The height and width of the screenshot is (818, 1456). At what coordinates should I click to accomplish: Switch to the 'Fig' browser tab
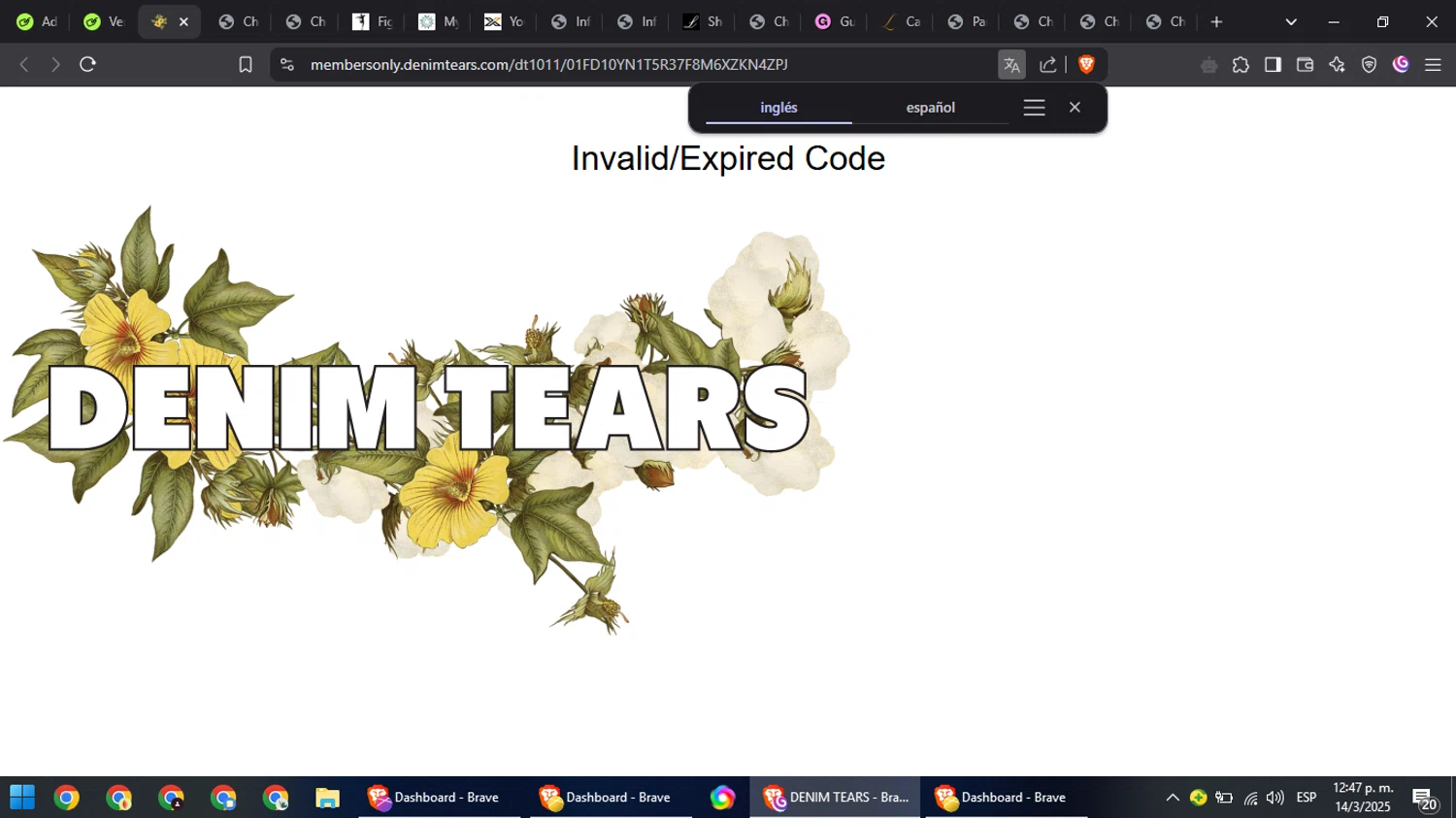click(373, 21)
